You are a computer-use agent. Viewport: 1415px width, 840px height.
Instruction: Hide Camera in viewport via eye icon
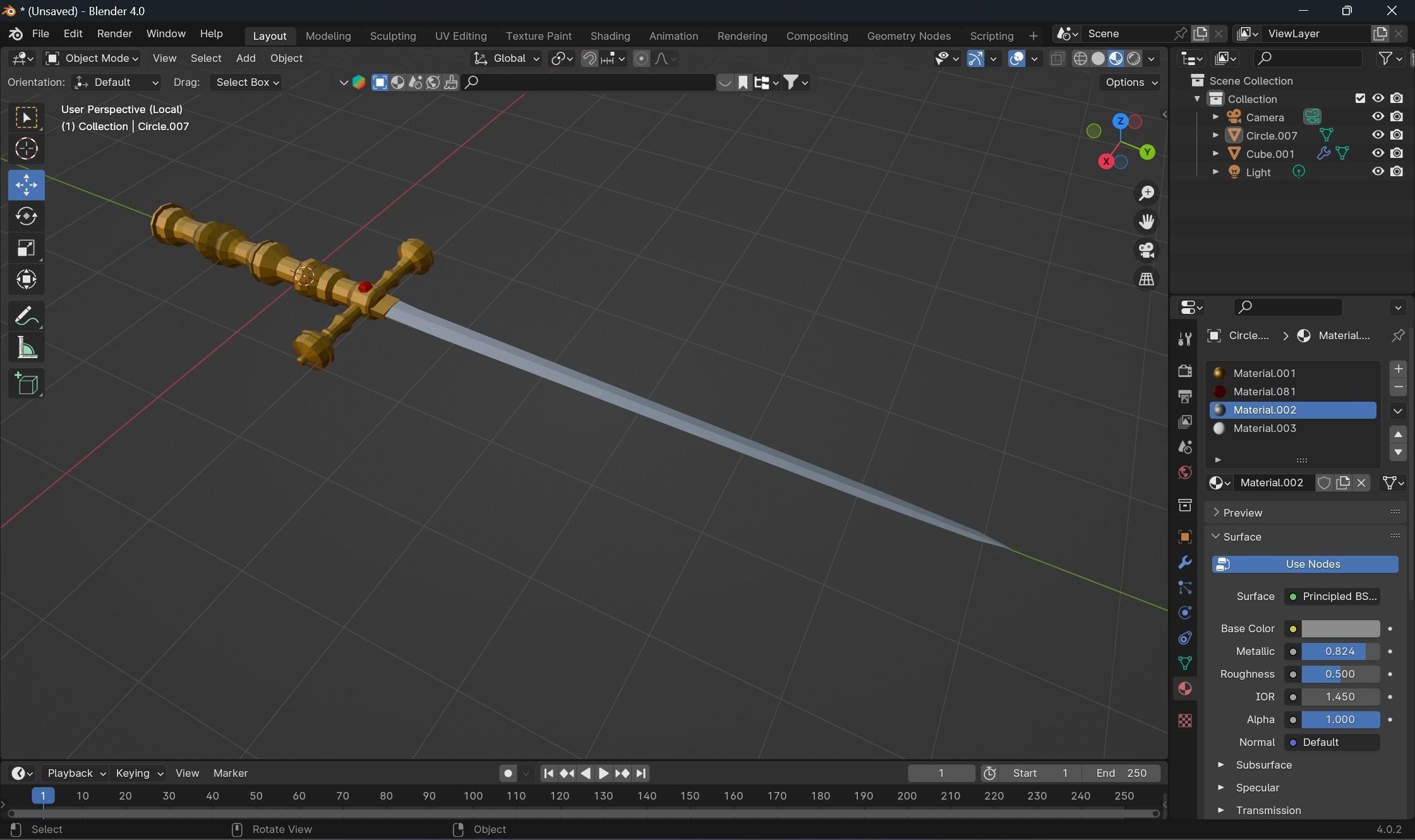point(1378,117)
